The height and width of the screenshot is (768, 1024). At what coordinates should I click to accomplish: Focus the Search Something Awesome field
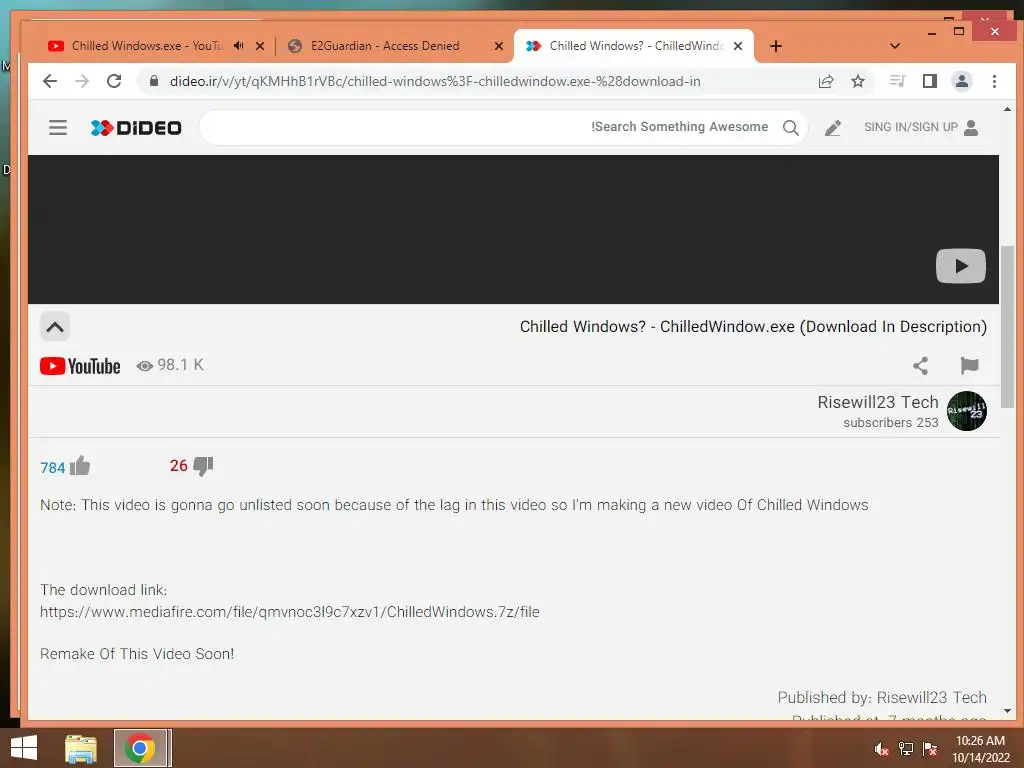(x=503, y=127)
